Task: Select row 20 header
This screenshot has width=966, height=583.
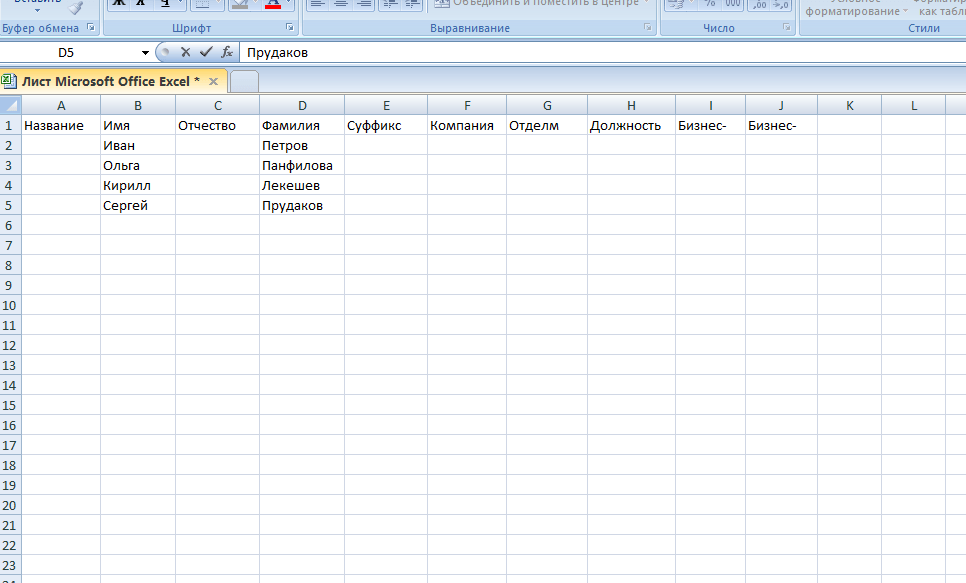Action: [9, 505]
